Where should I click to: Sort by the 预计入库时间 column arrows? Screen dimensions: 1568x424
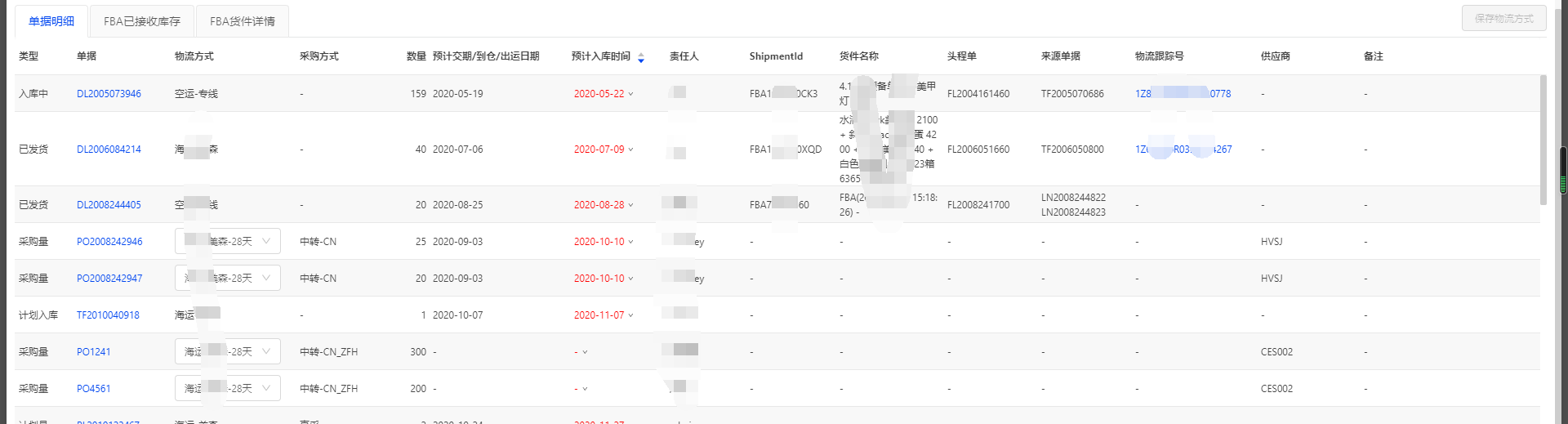click(x=641, y=57)
